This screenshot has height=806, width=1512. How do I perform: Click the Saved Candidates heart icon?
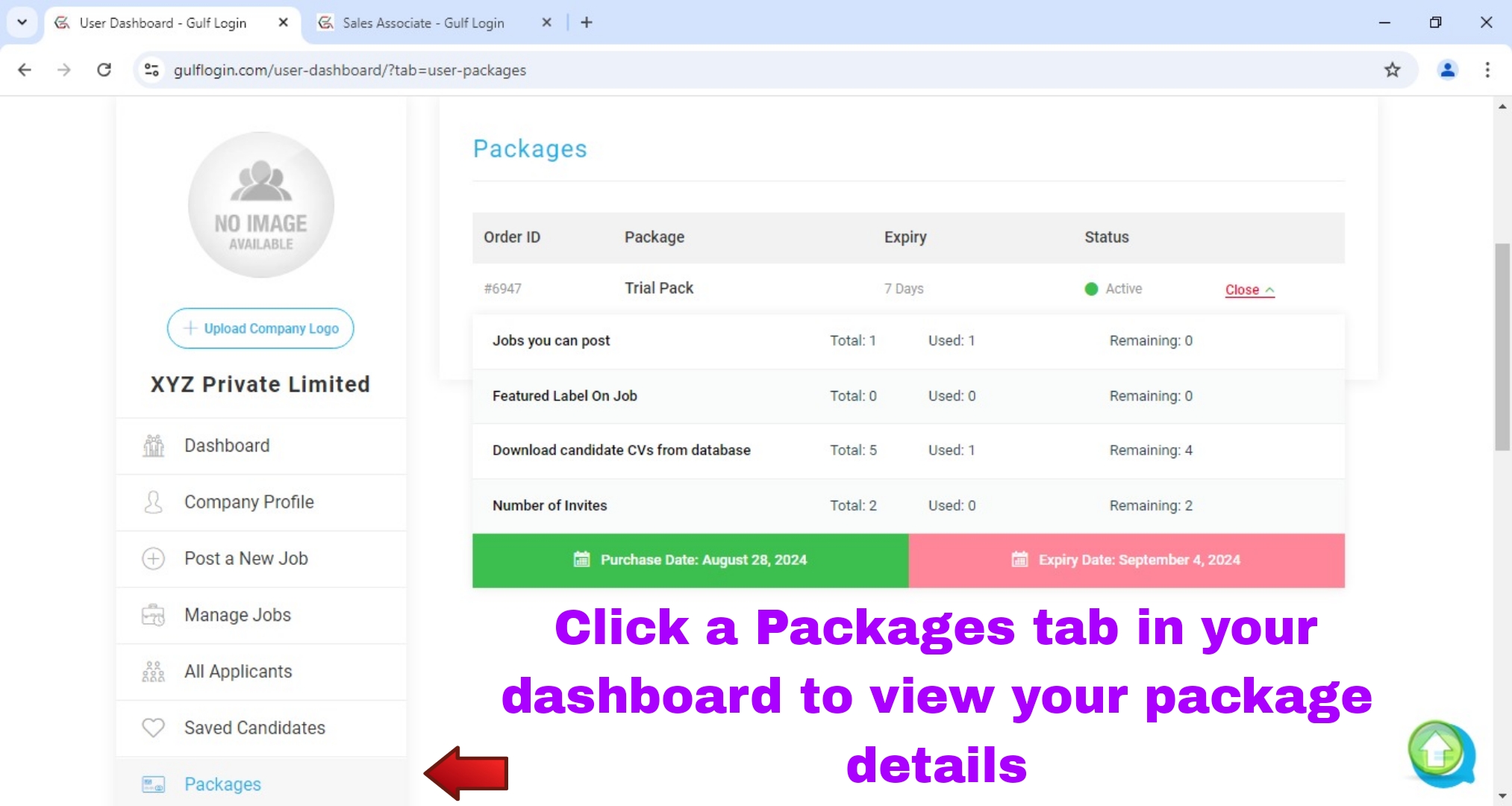coord(153,728)
